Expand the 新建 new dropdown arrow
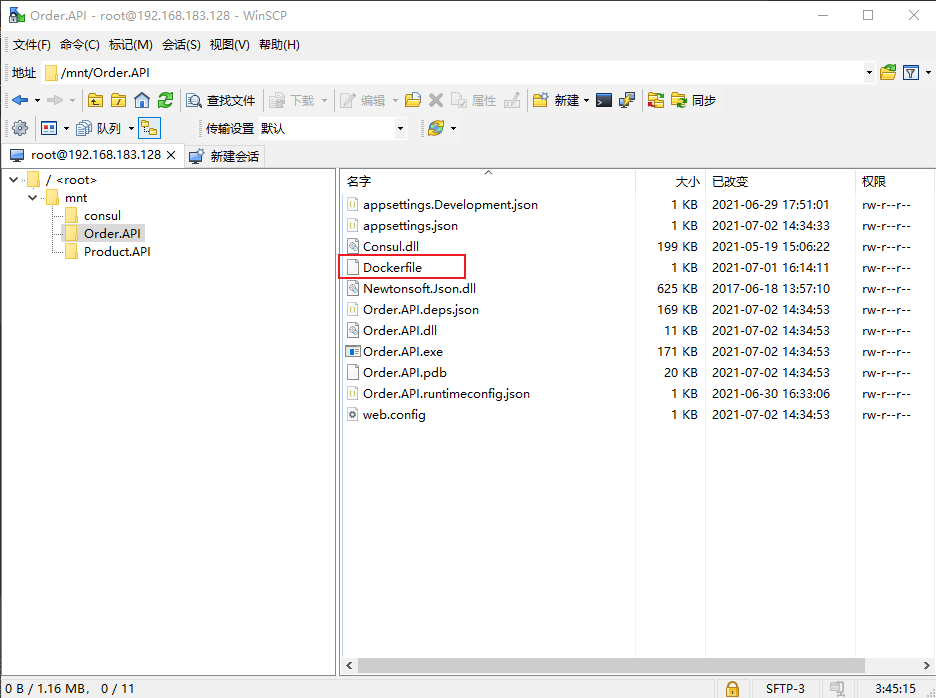The width and height of the screenshot is (936, 698). click(x=586, y=100)
